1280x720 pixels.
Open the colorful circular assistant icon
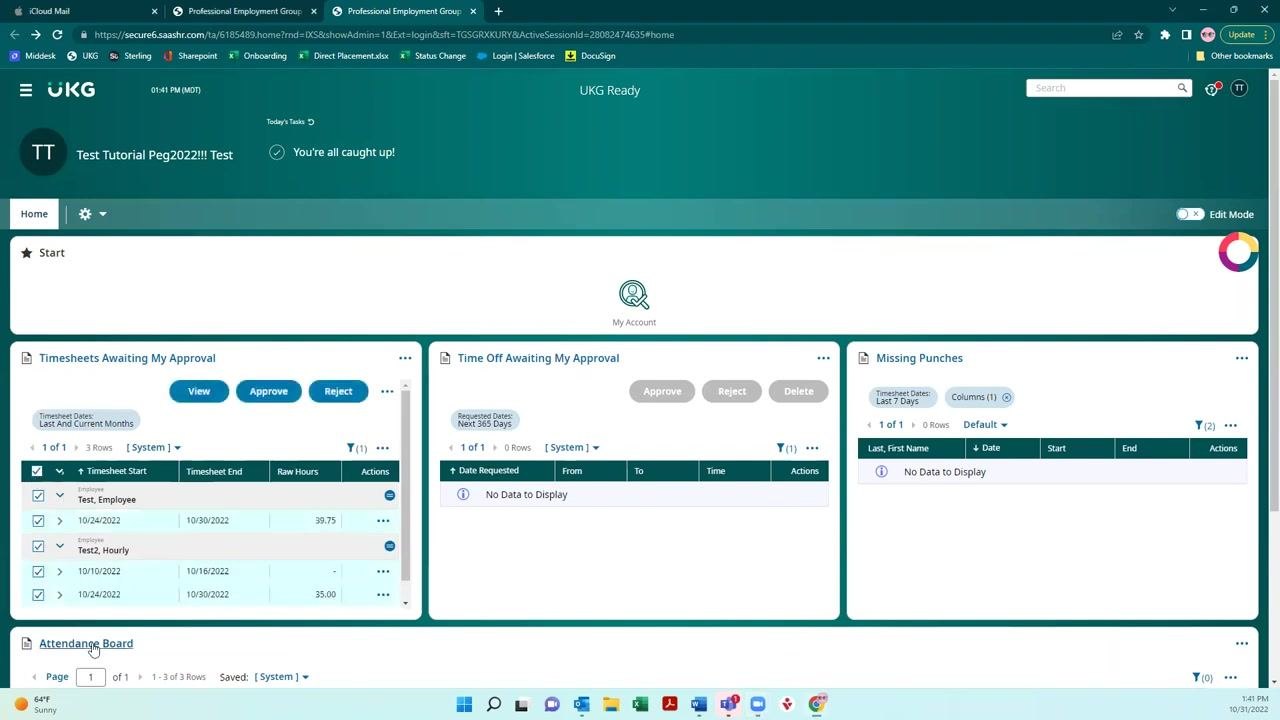point(1238,252)
